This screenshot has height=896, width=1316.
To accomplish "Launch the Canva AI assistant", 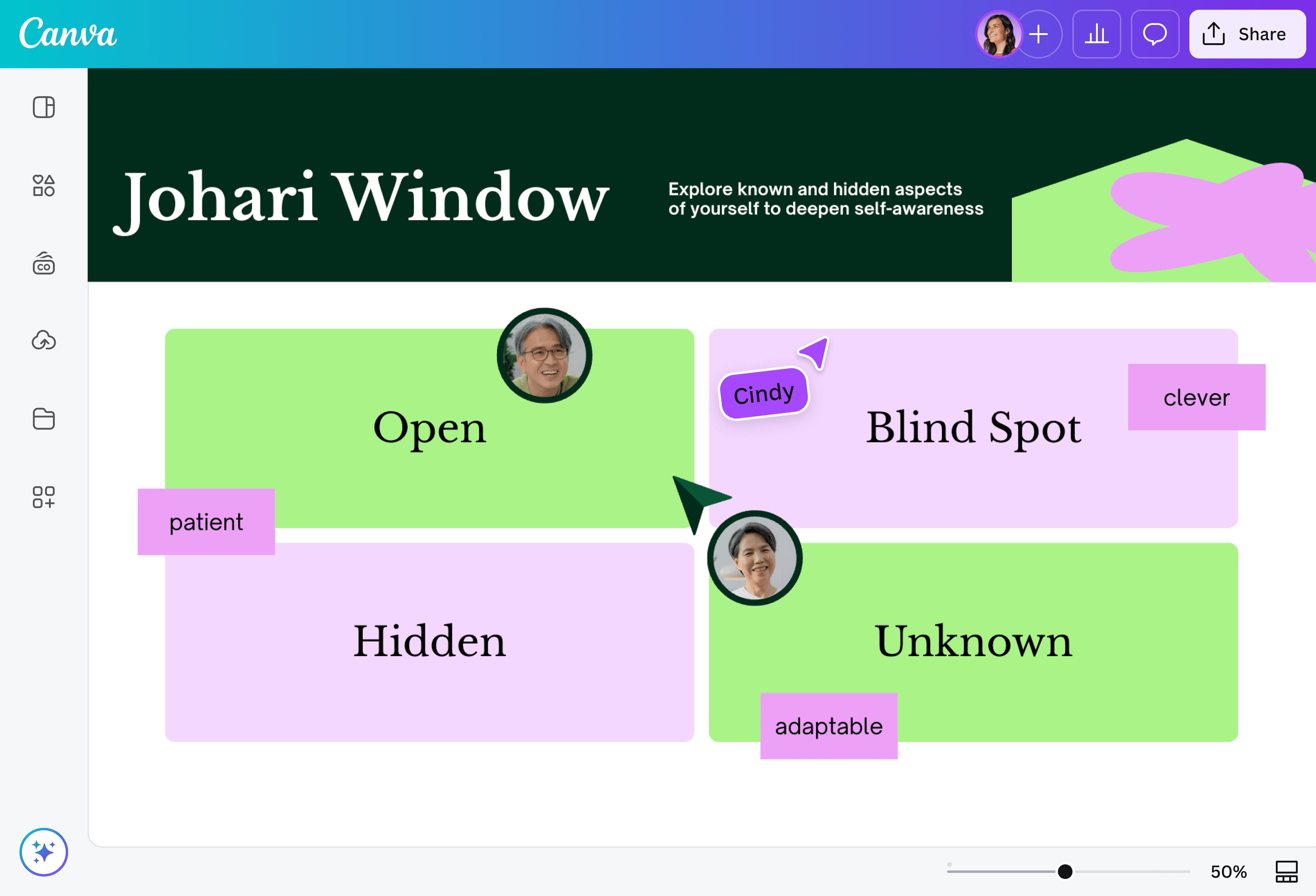I will coord(44,852).
